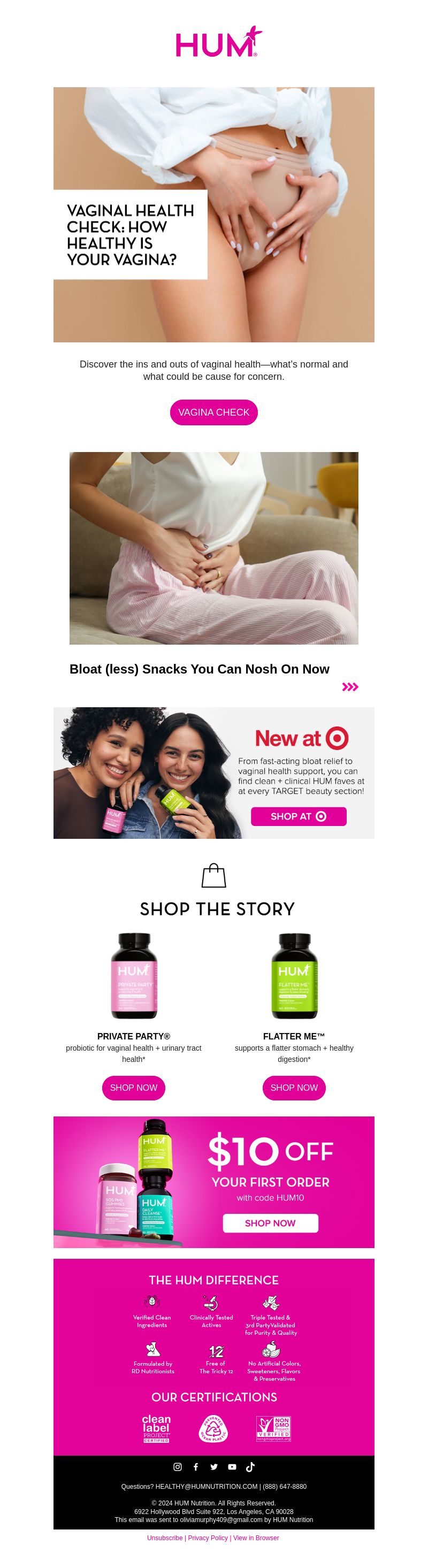428x1568 pixels.
Task: Click View in Browser link
Action: (x=256, y=1538)
